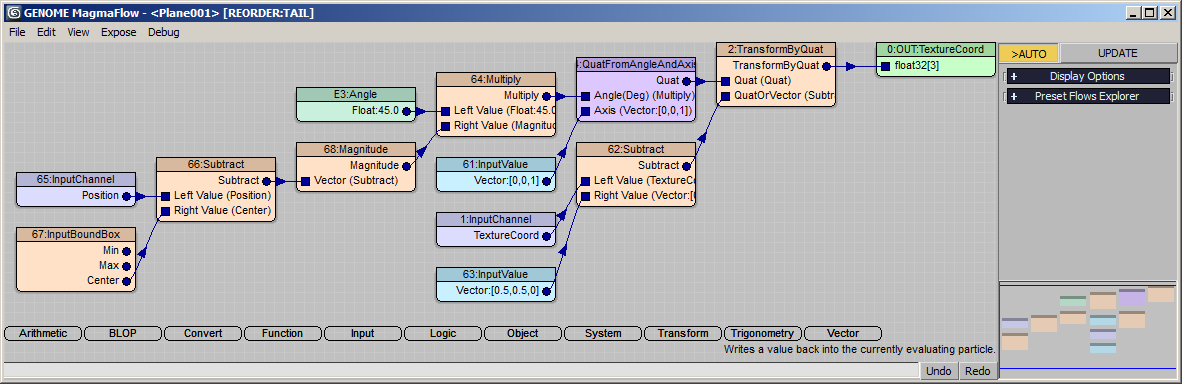Open the Trigonometry node category

click(763, 333)
